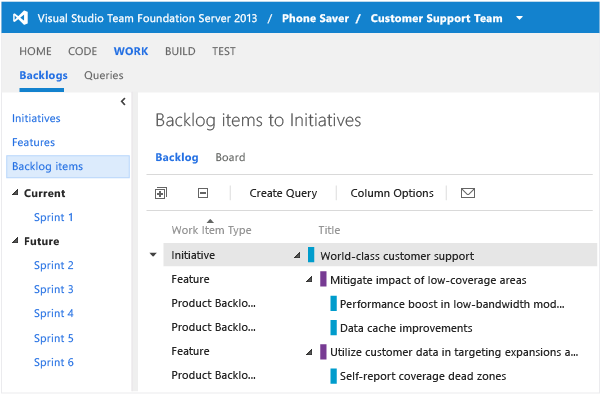Click Mitigate impact of low-coverage areas title

[428, 280]
